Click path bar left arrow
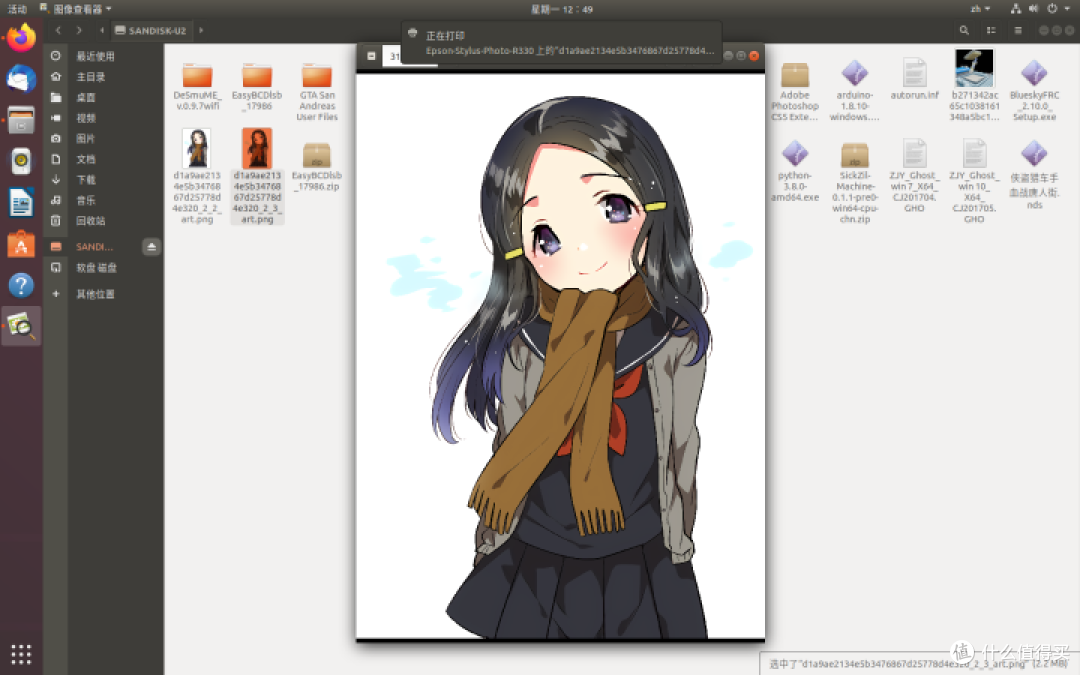This screenshot has width=1080, height=675. coord(102,30)
